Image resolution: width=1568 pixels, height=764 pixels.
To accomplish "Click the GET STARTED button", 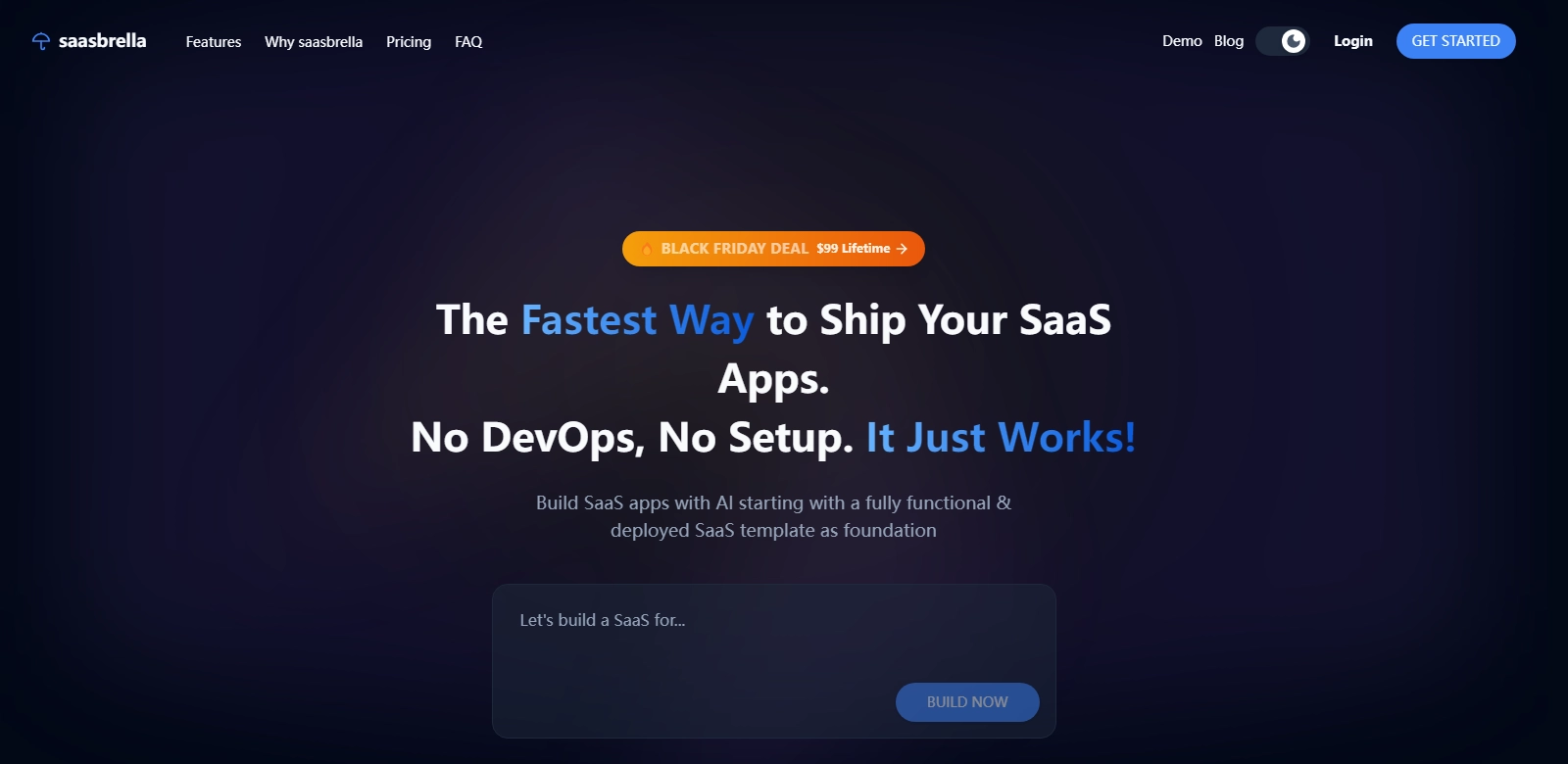I will click(x=1456, y=41).
